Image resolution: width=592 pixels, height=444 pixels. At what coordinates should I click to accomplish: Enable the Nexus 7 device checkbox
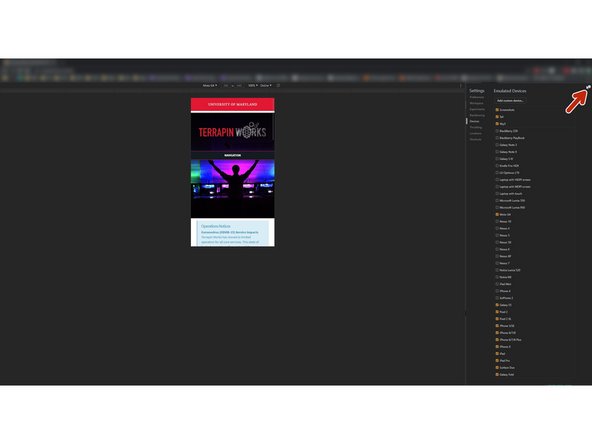click(497, 263)
